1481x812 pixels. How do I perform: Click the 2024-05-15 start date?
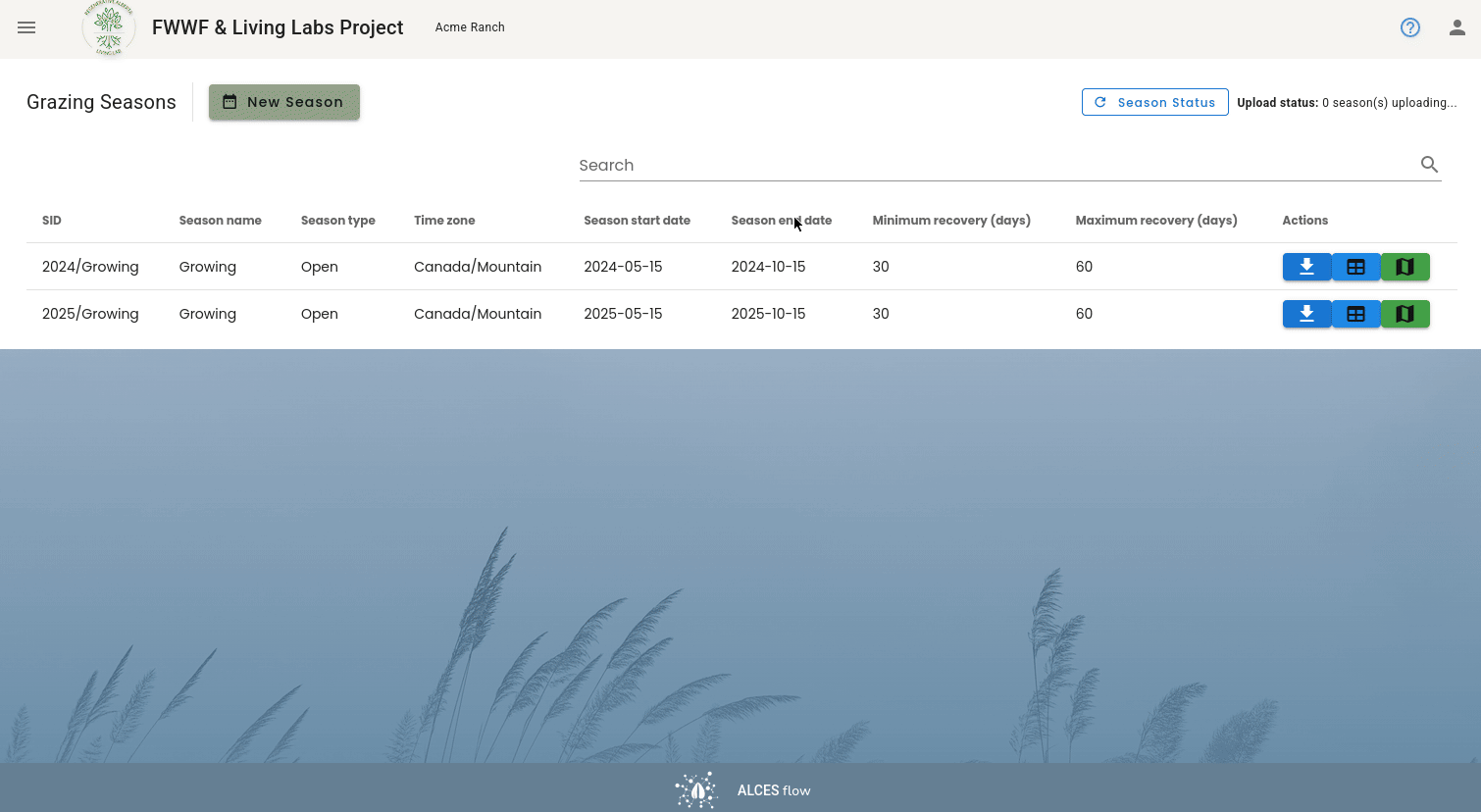623,267
